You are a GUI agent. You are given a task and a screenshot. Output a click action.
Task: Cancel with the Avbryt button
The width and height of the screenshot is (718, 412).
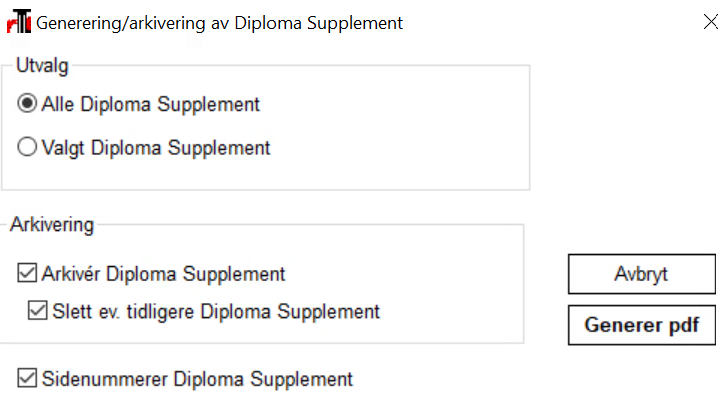point(642,274)
